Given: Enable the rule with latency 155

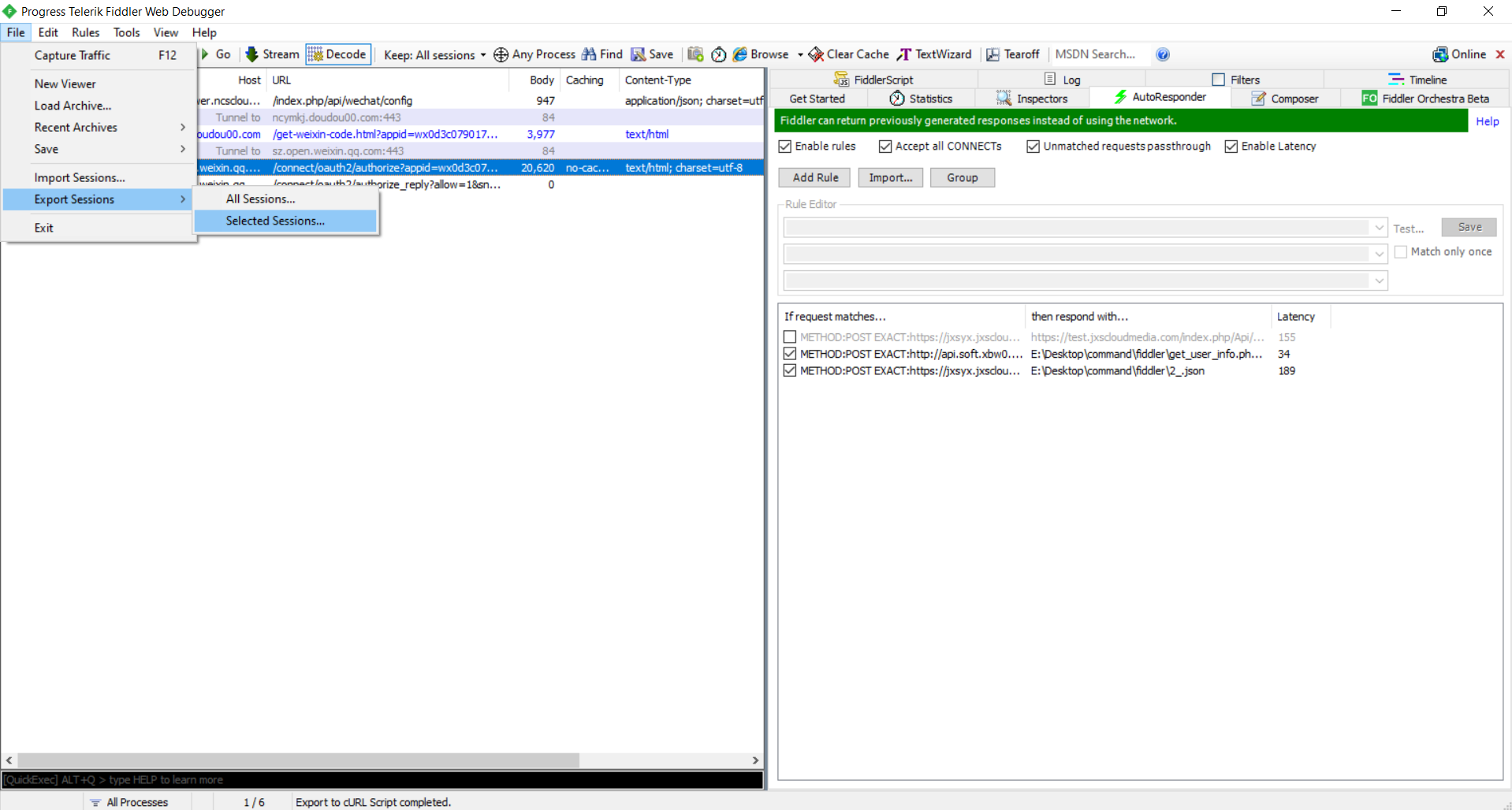Looking at the screenshot, I should pyautogui.click(x=790, y=337).
